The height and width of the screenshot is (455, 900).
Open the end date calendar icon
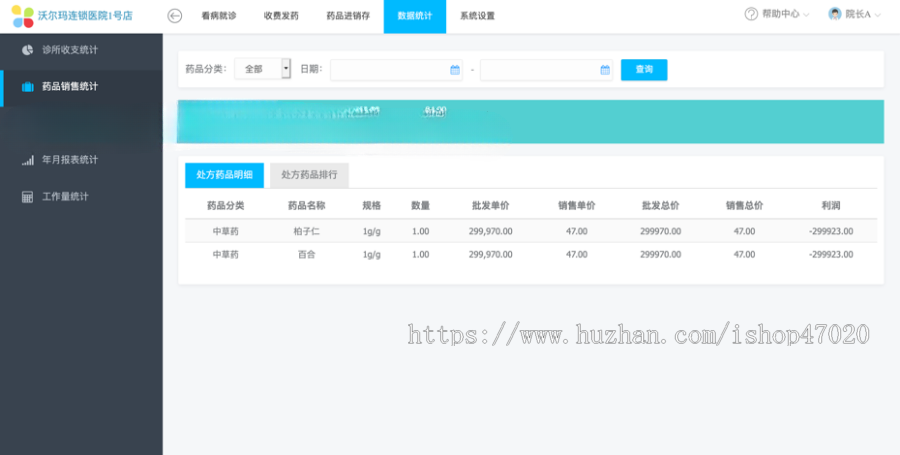605,70
